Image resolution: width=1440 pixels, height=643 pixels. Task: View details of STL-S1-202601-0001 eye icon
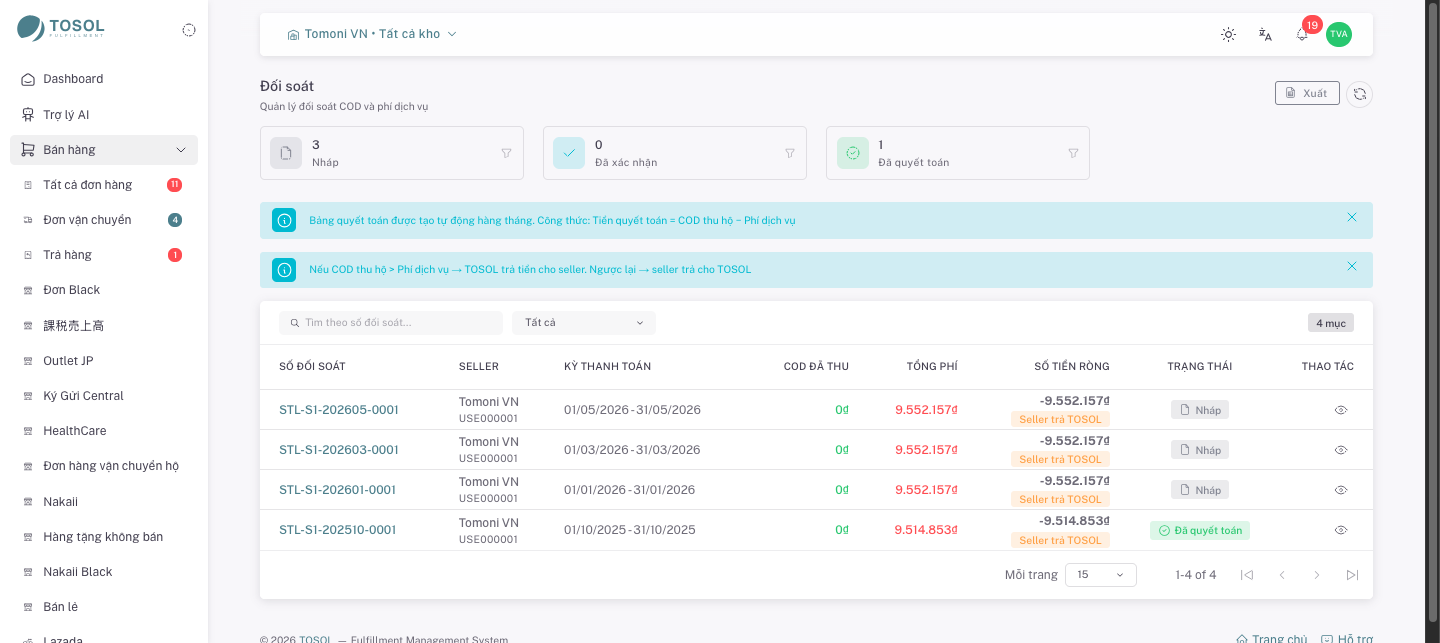(x=1341, y=490)
